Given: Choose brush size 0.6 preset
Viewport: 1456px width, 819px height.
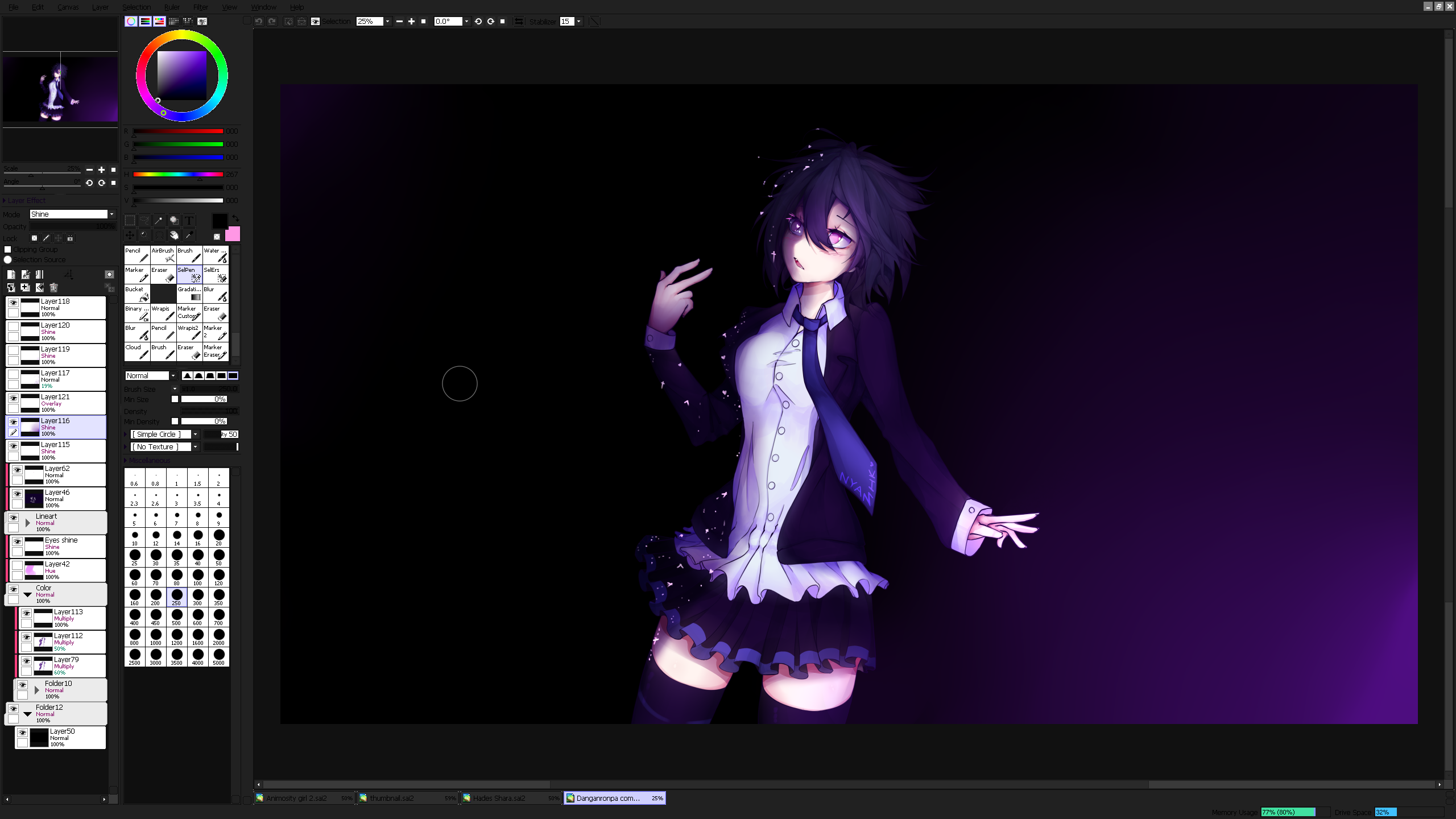Looking at the screenshot, I should tap(134, 478).
